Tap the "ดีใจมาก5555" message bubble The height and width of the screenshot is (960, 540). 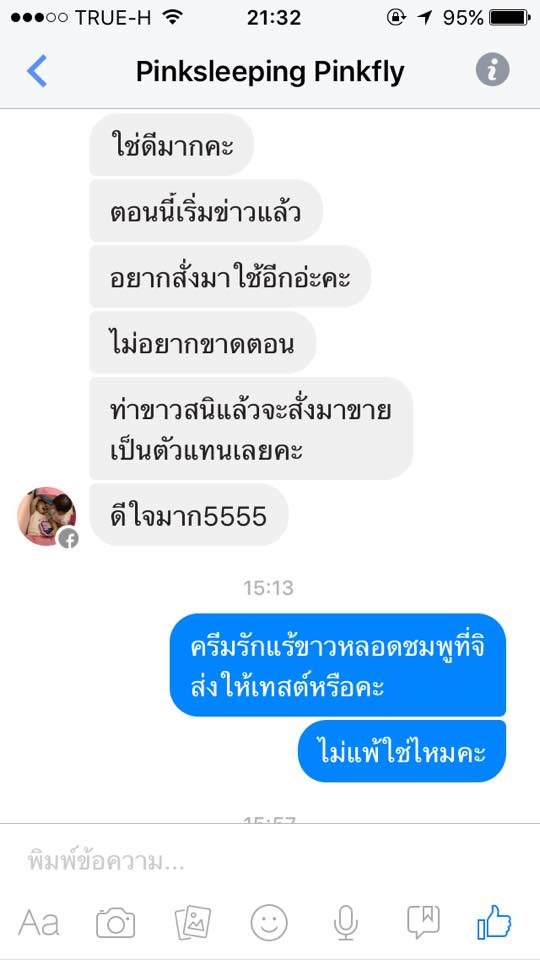click(189, 515)
